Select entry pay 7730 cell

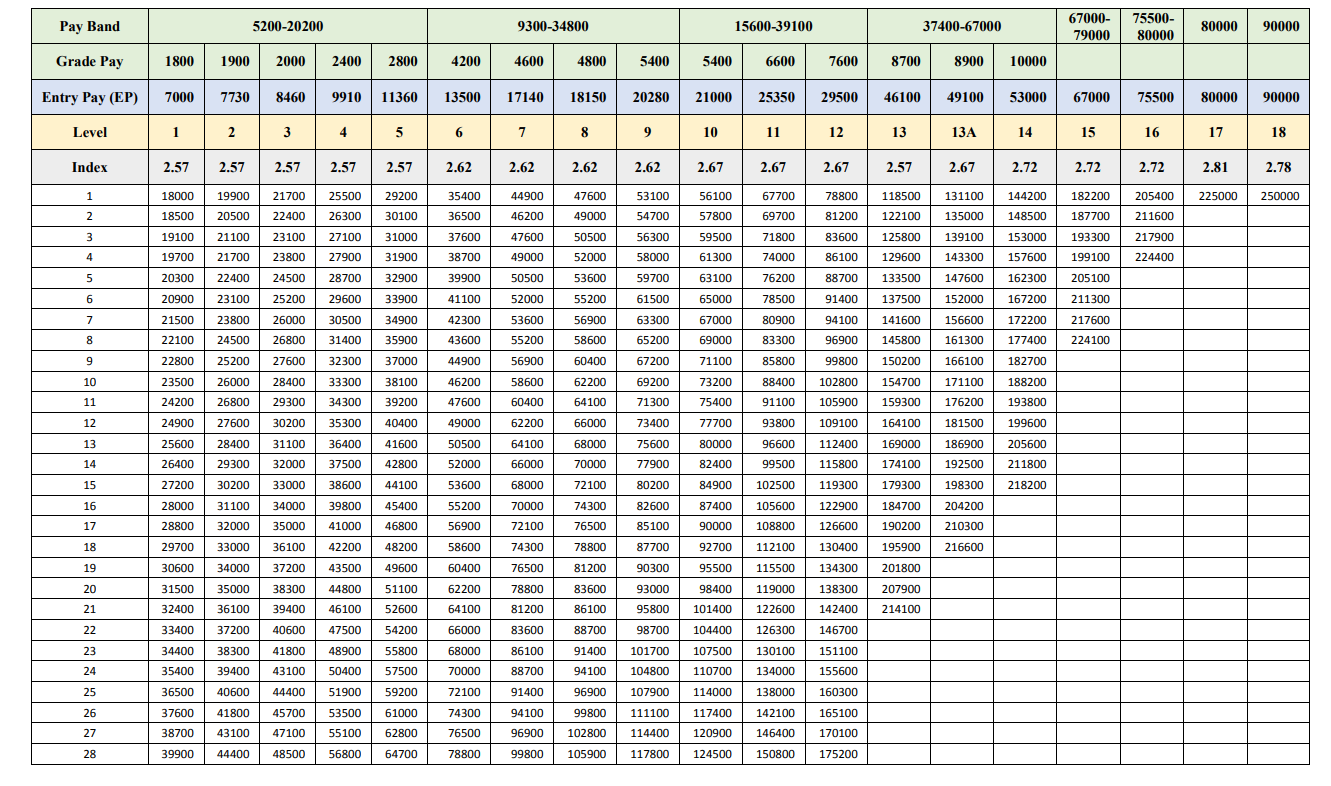(234, 97)
